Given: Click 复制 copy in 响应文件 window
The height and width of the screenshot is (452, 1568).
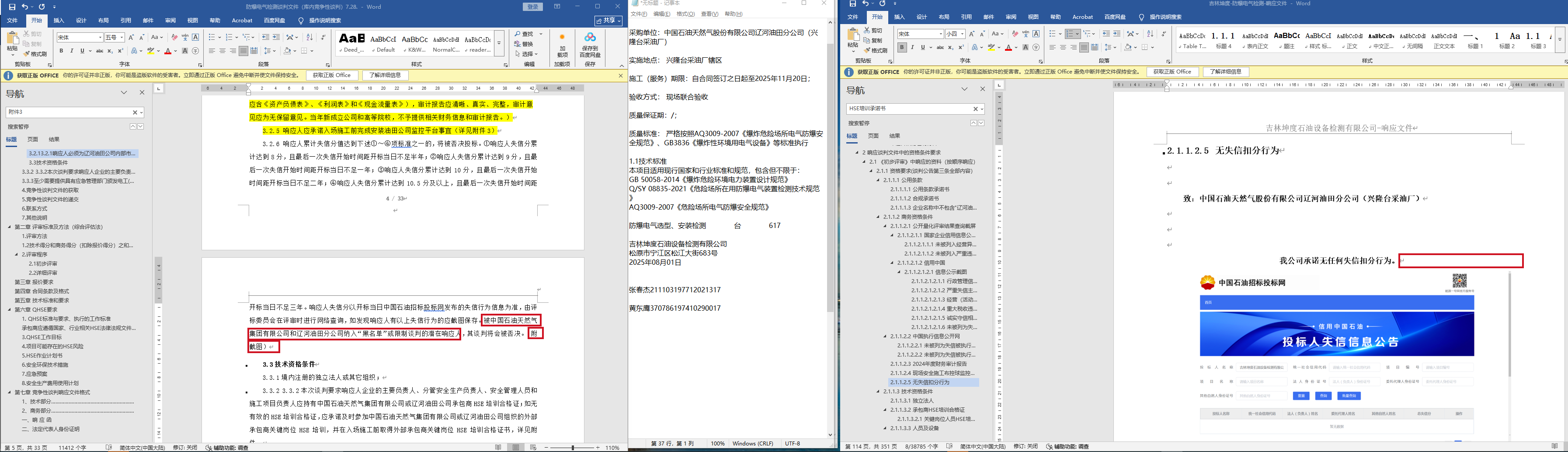Looking at the screenshot, I should tap(873, 40).
